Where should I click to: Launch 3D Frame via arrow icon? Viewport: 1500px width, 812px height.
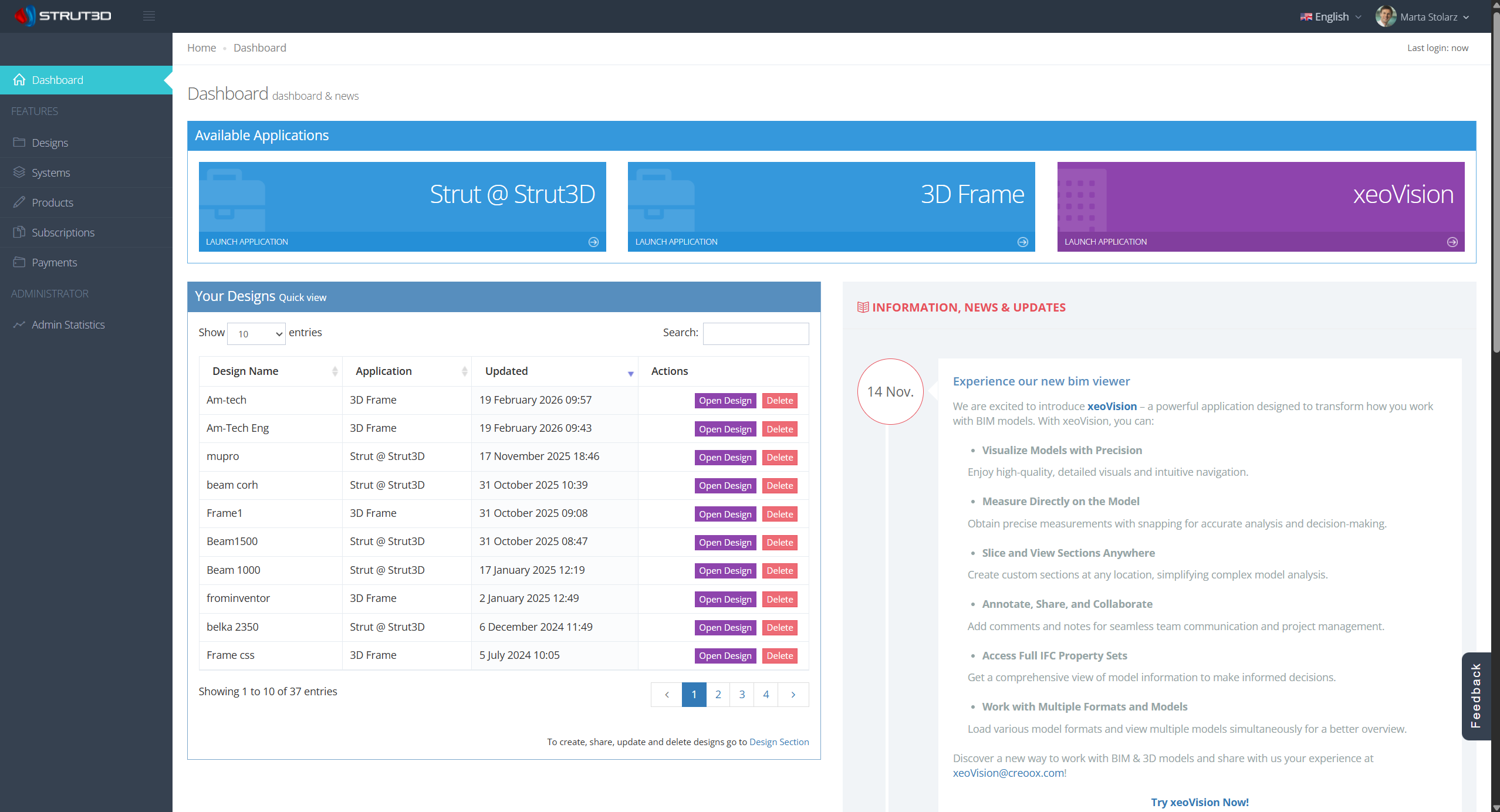[1022, 242]
